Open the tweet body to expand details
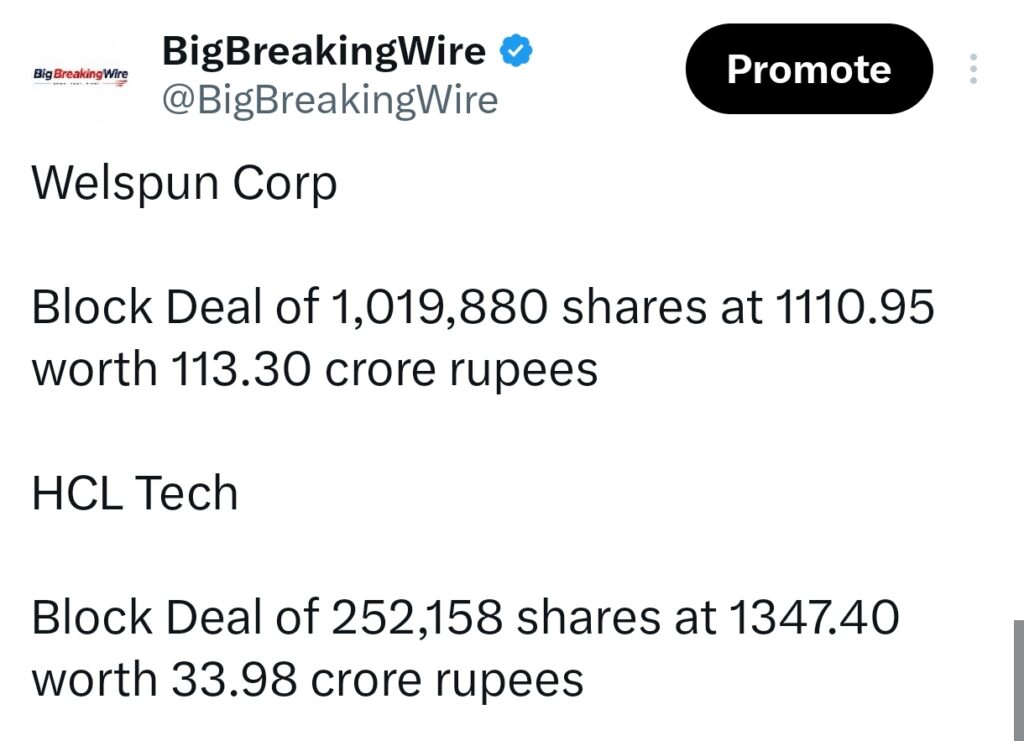Image resolution: width=1024 pixels, height=741 pixels. pos(484,430)
